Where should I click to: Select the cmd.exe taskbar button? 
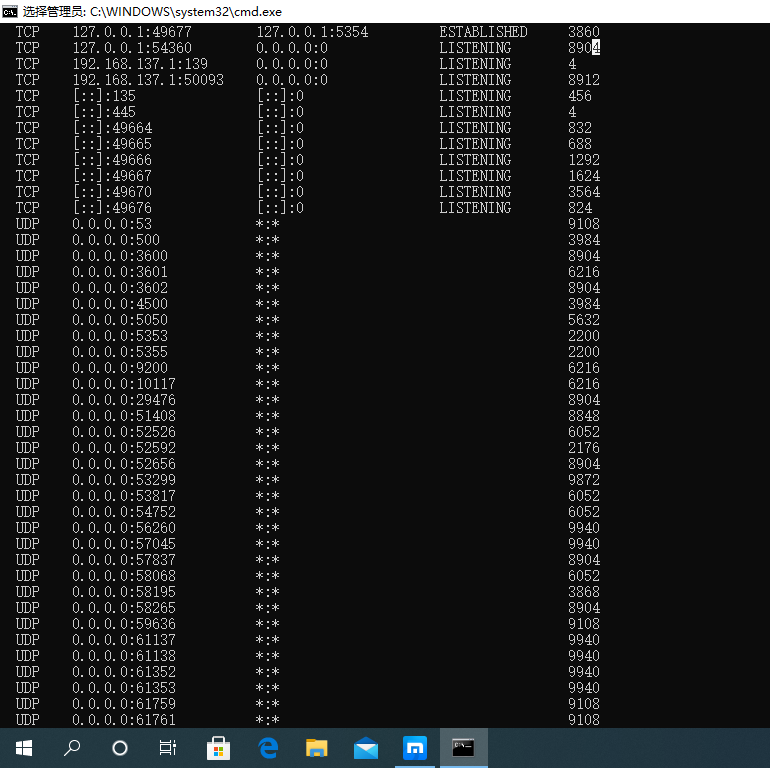[464, 748]
